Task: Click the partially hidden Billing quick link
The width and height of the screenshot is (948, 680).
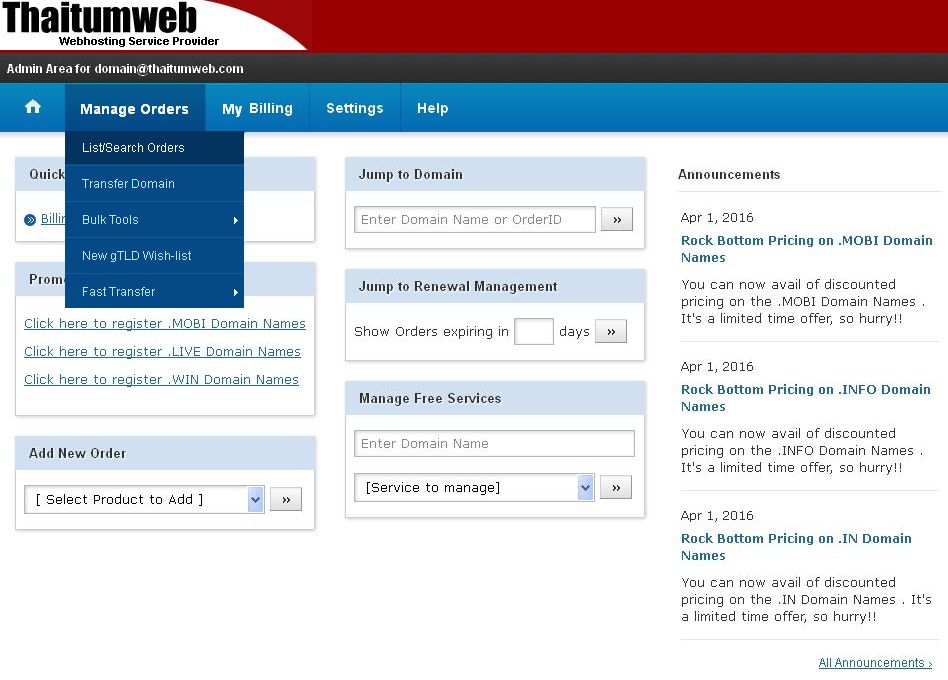Action: click(x=53, y=219)
